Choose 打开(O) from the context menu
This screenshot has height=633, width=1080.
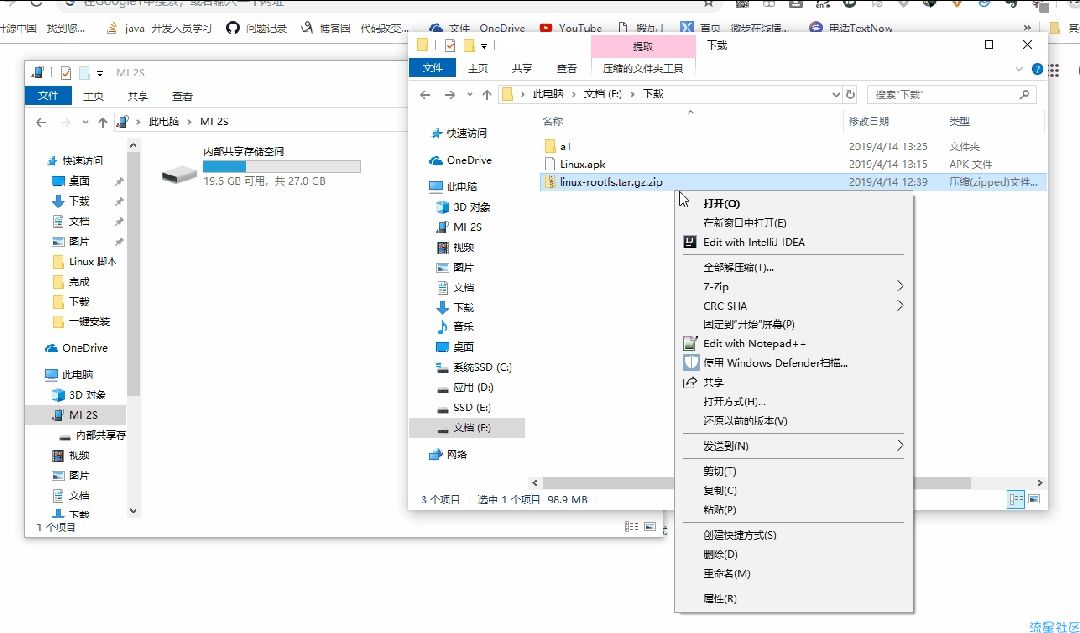tap(793, 203)
